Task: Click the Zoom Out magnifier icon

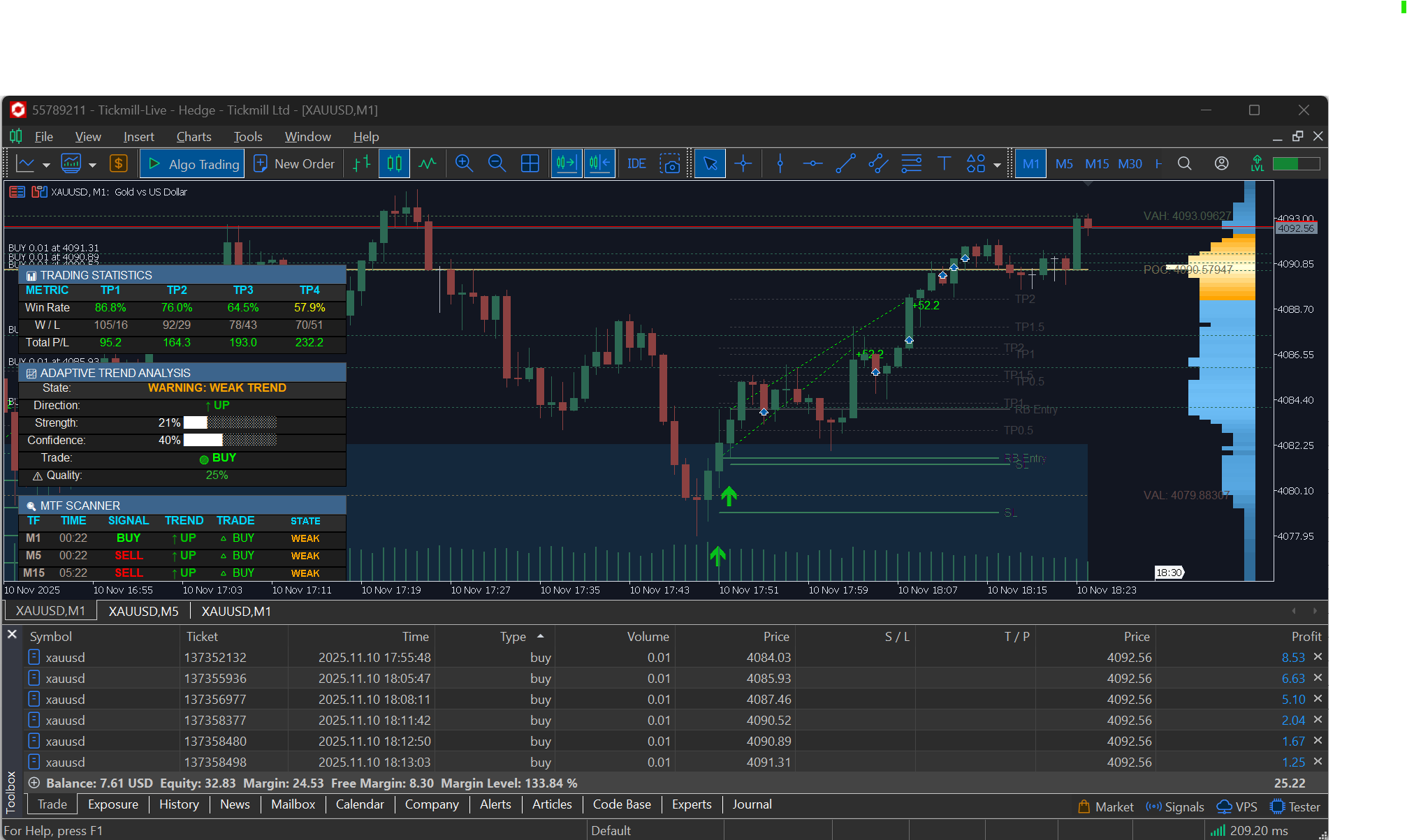Action: coord(497,163)
